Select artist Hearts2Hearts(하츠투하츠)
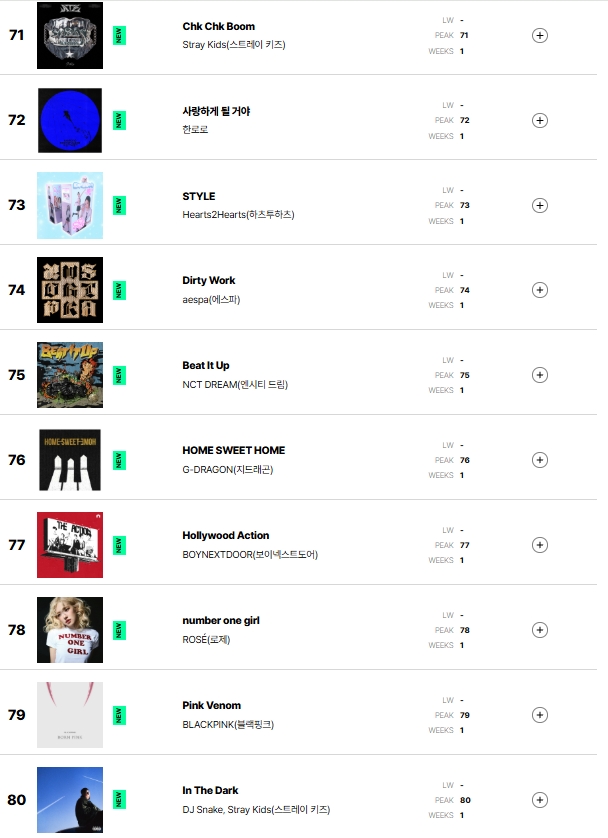 238,214
